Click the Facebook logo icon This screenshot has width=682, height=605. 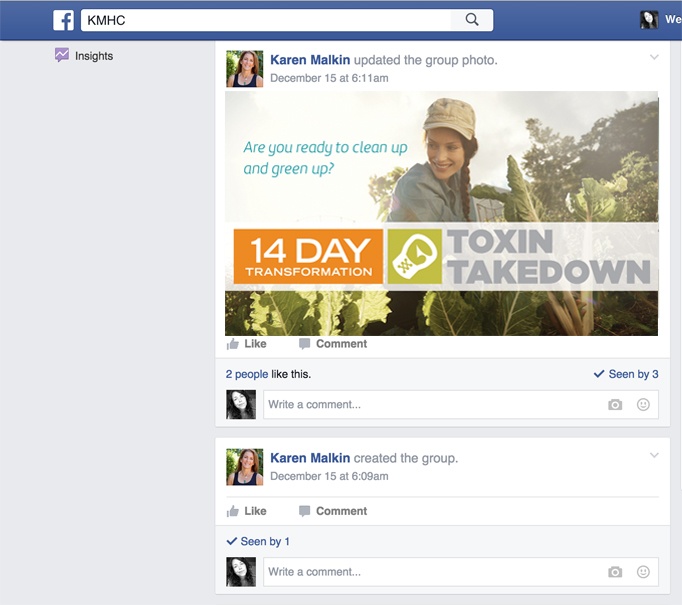(64, 20)
